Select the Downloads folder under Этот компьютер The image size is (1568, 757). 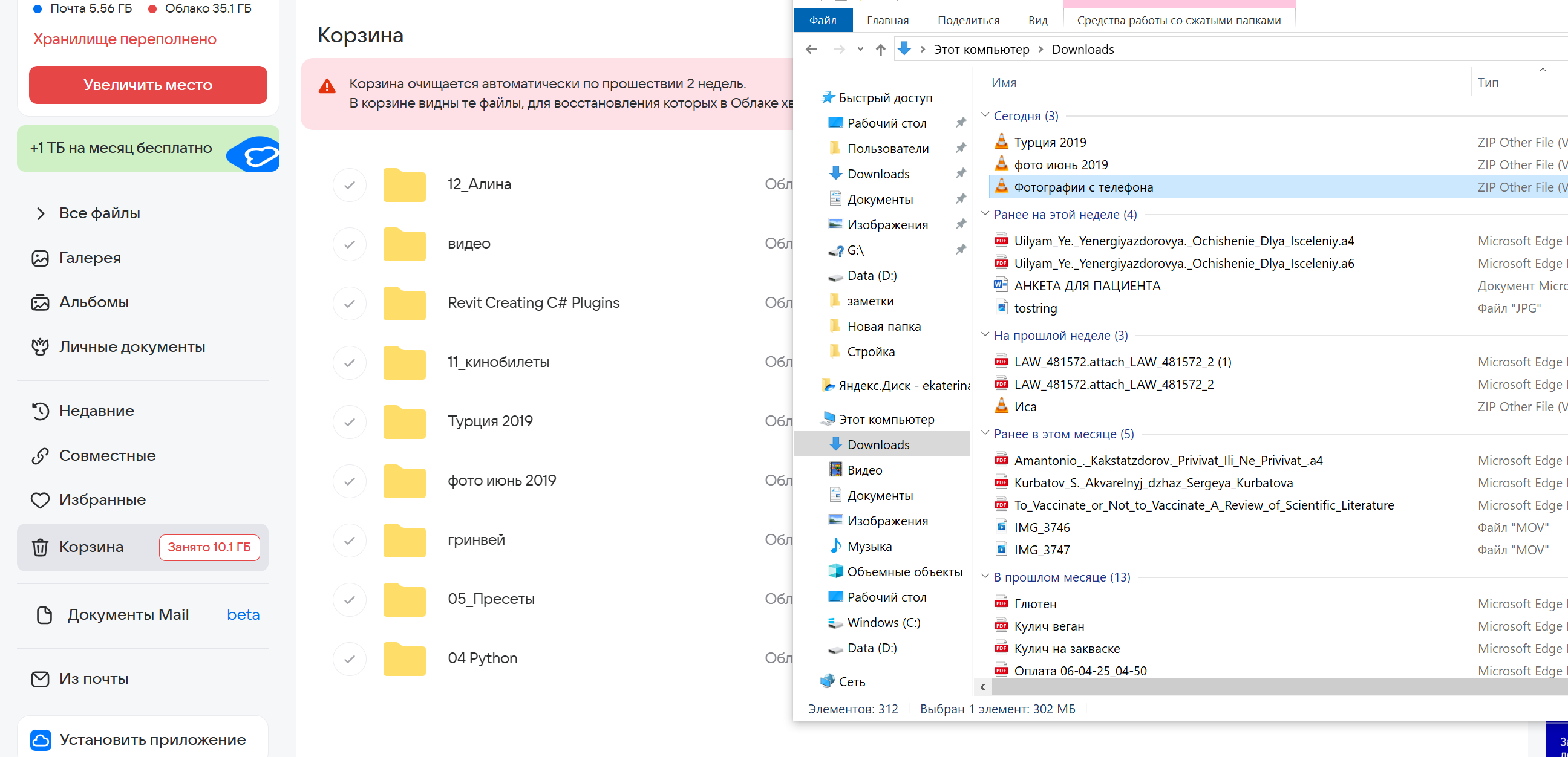point(878,445)
